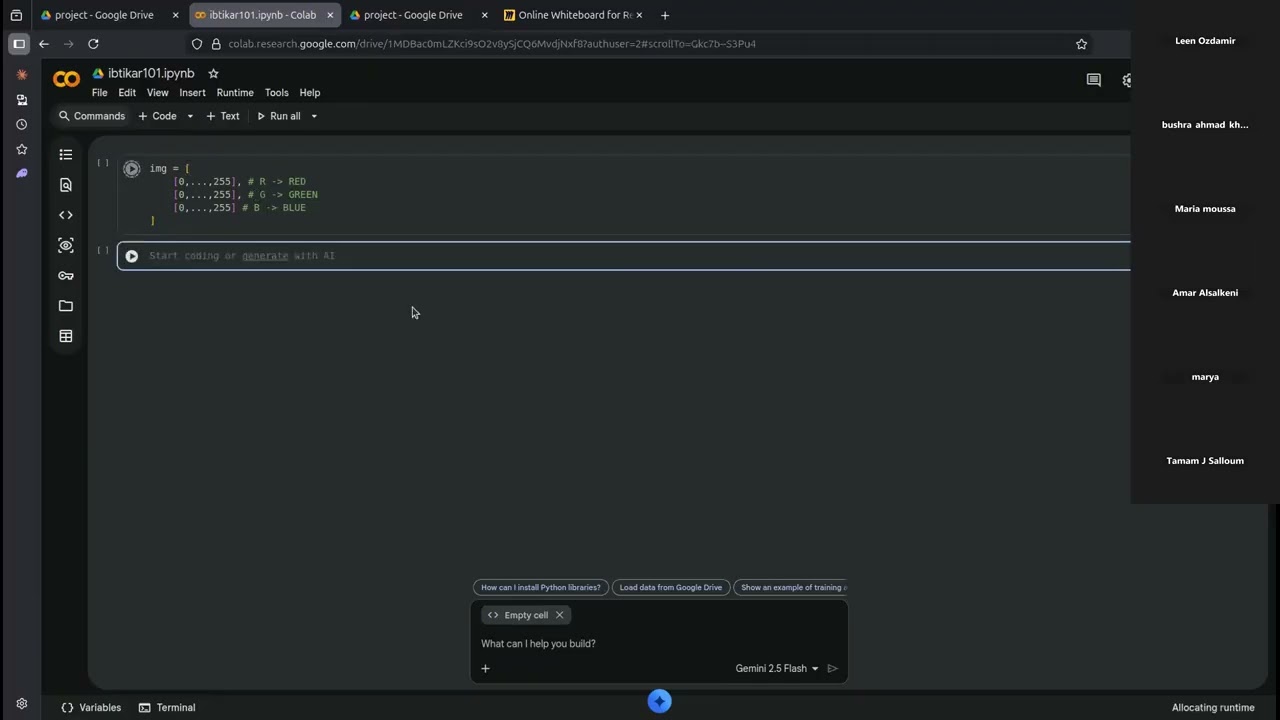Add a new Code cell

pyautogui.click(x=157, y=116)
